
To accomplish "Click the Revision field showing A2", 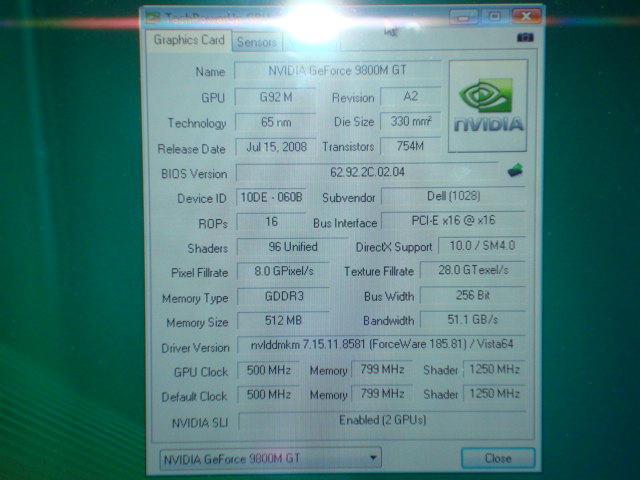I will tap(411, 96).
